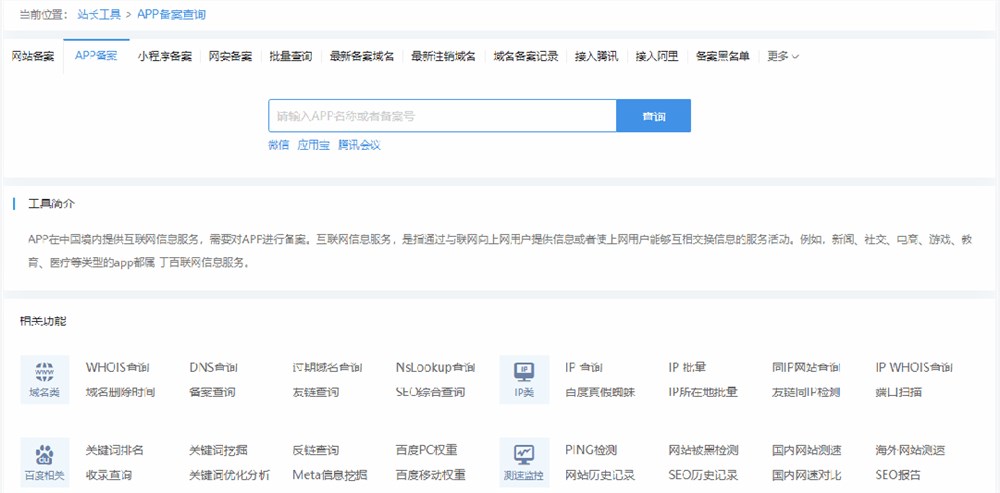
Task: Click the 微信 suggestion link
Action: click(278, 145)
